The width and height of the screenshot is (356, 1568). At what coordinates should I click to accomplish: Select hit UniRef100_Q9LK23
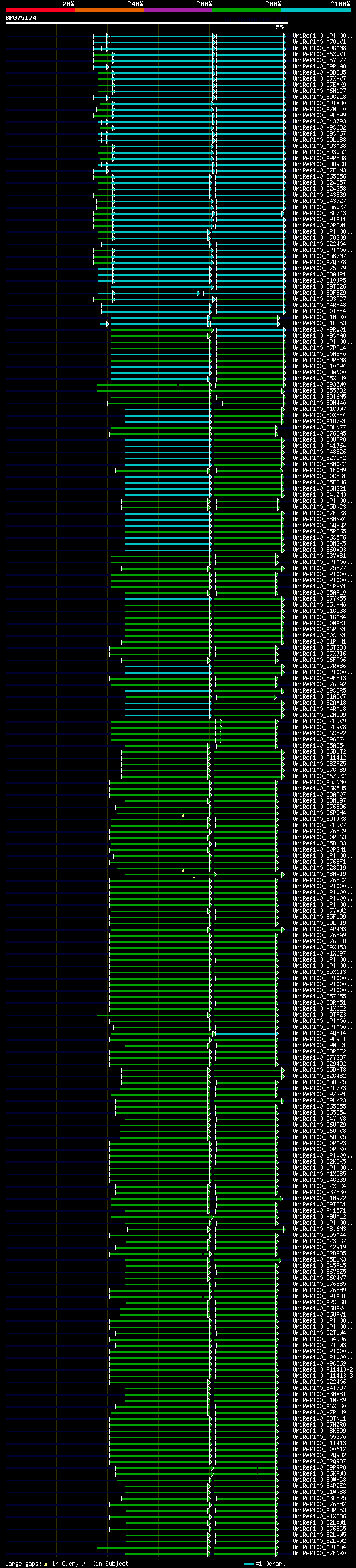pos(319,1100)
